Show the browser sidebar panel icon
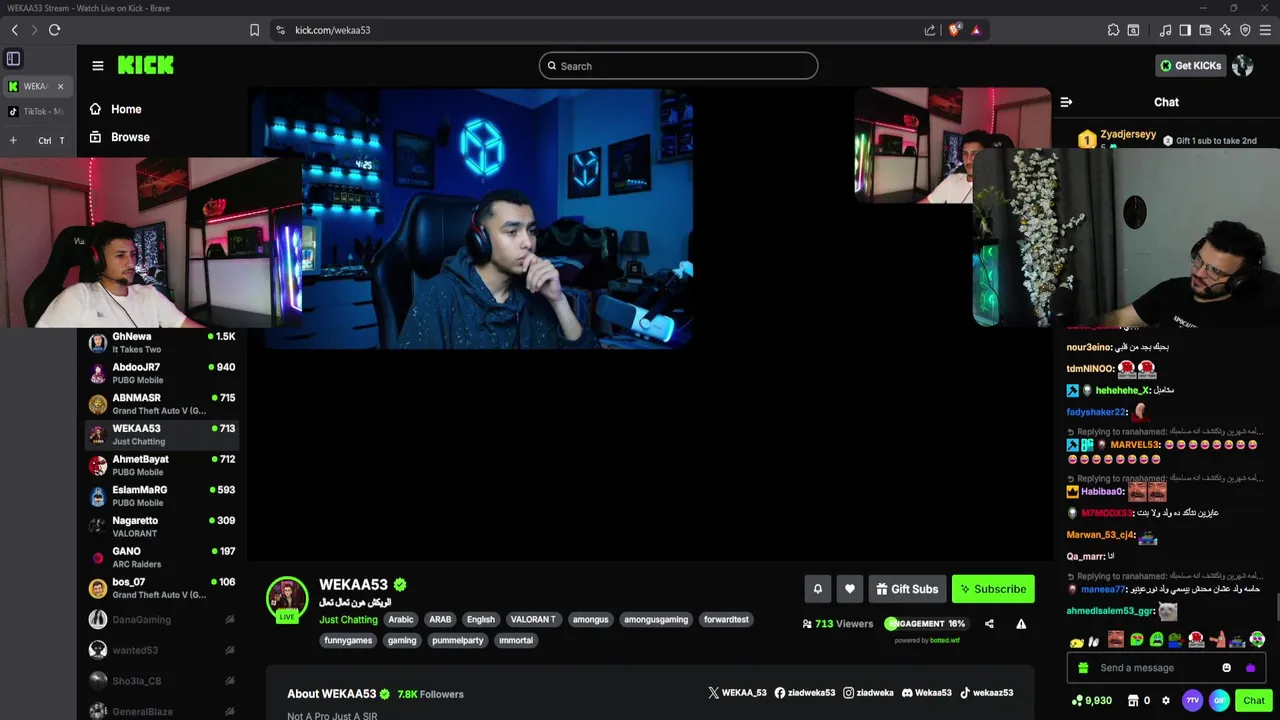The height and width of the screenshot is (720, 1280). [1185, 30]
